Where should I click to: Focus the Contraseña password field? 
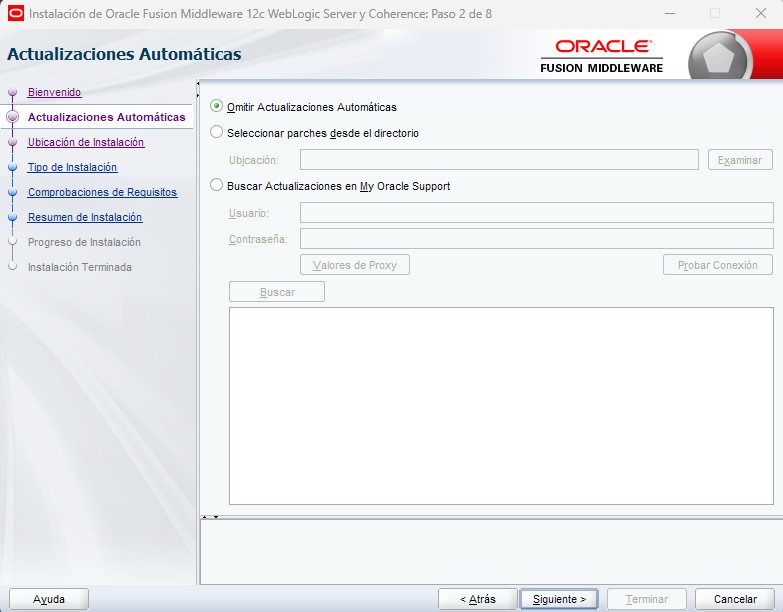pos(536,239)
